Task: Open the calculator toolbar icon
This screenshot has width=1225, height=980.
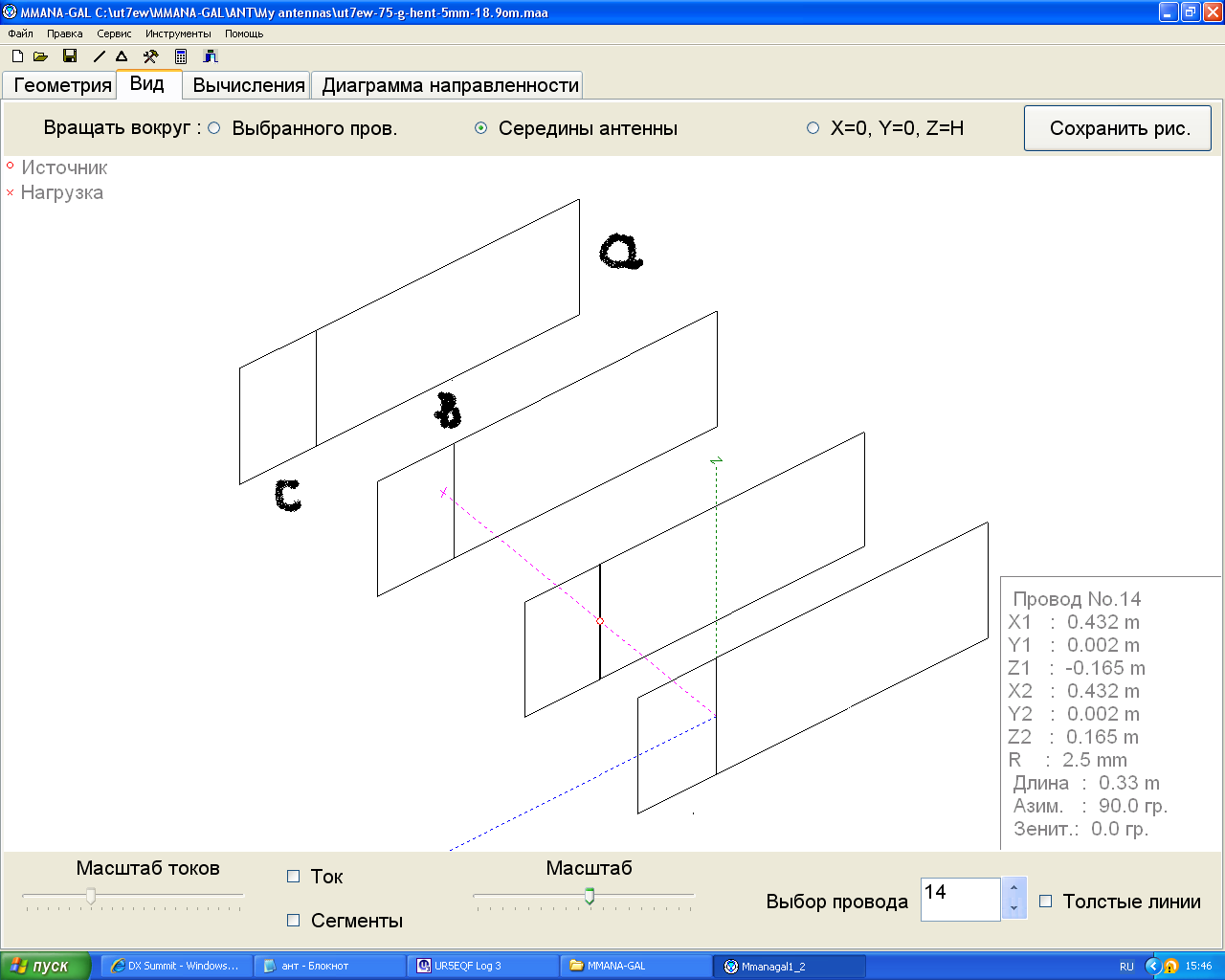Action: tap(181, 56)
